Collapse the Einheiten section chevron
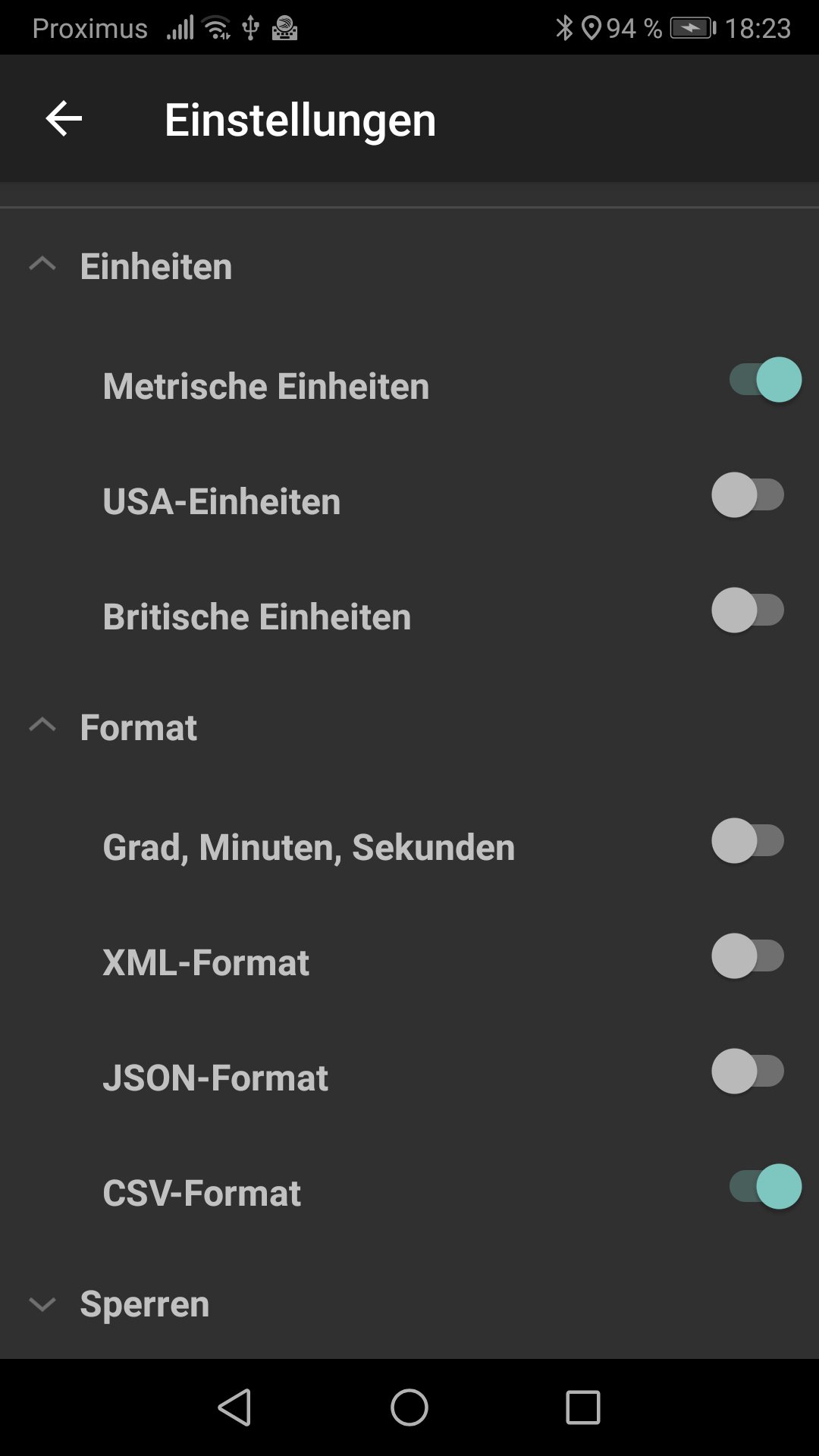 click(42, 264)
